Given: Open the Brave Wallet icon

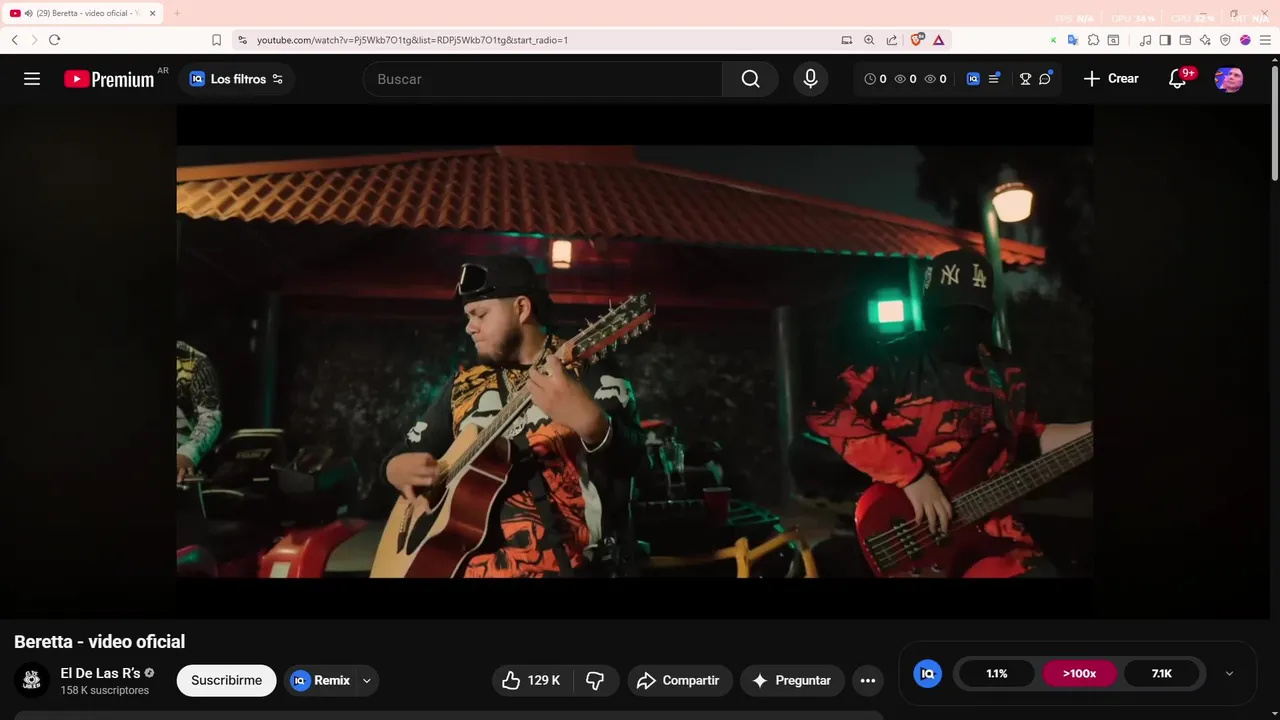Looking at the screenshot, I should pyautogui.click(x=1185, y=40).
